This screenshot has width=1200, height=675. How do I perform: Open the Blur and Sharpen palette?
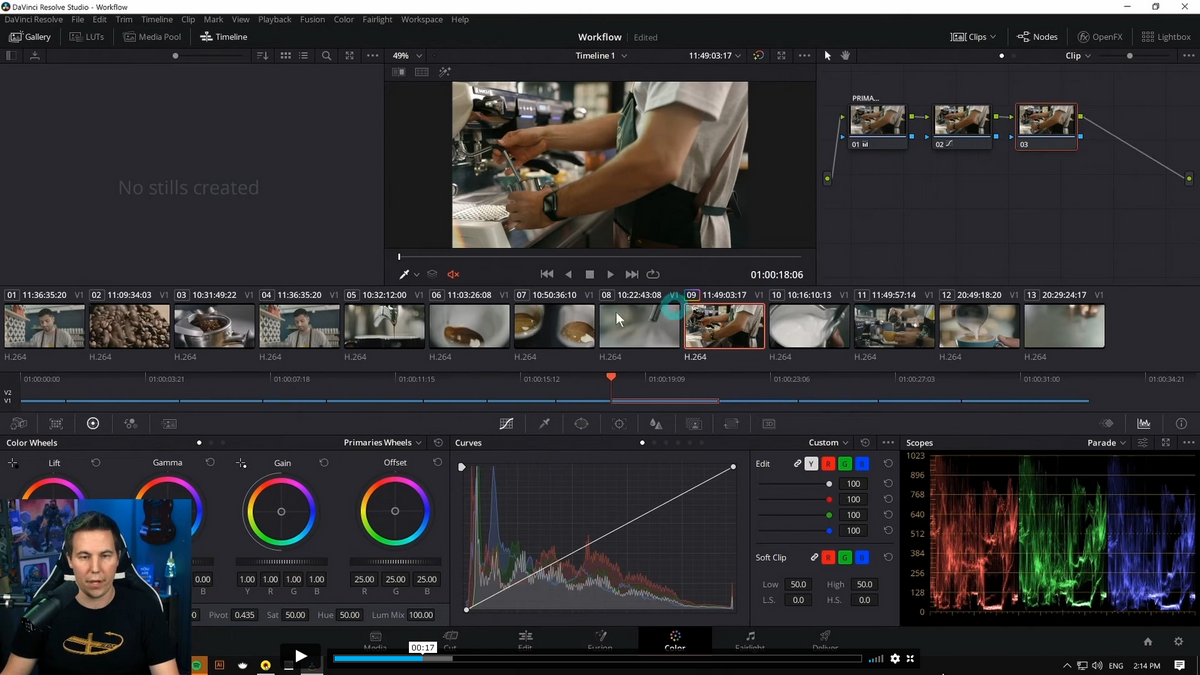point(656,424)
